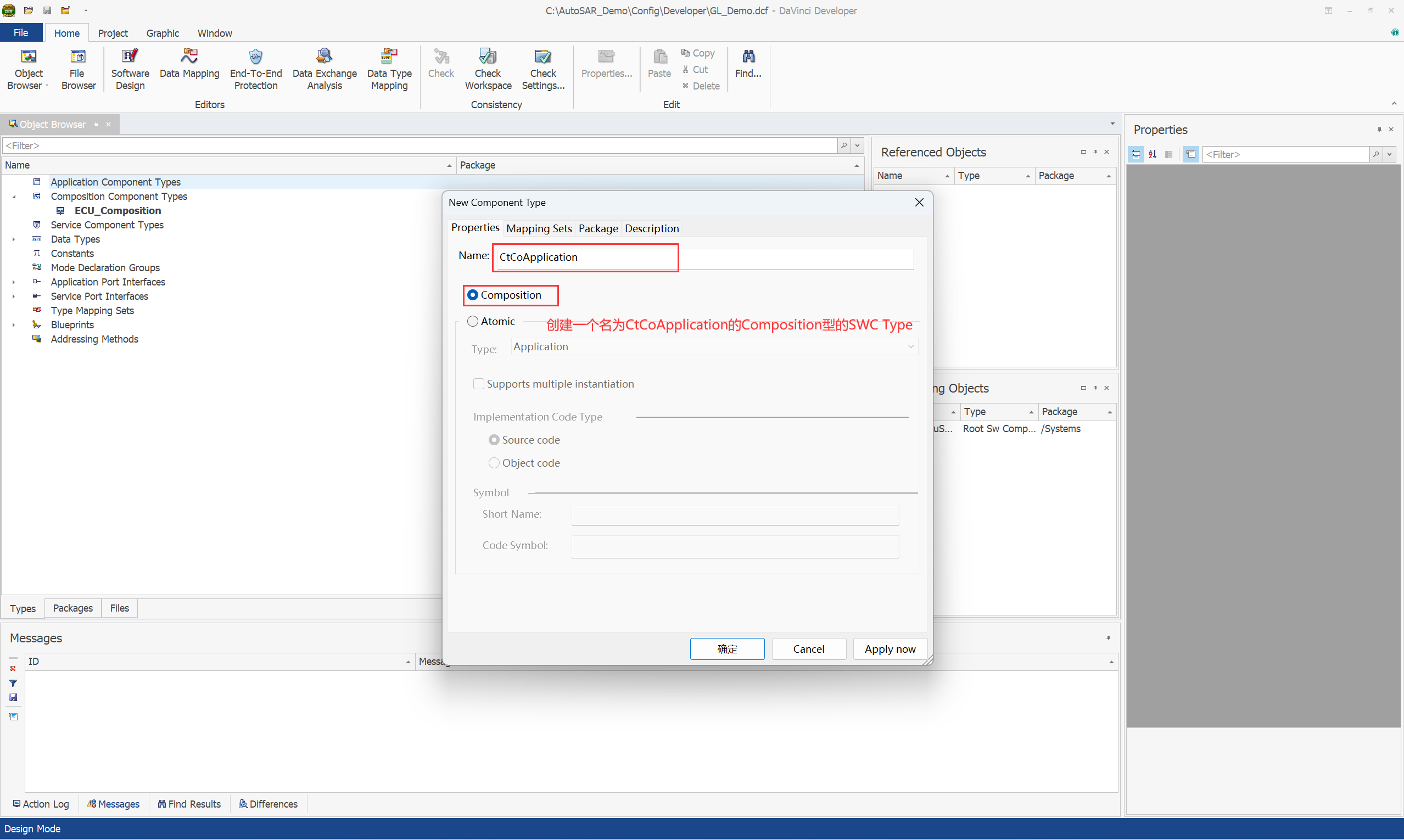Run Check Workspace consistency check
Screen dimensions: 1404x840
[488, 69]
